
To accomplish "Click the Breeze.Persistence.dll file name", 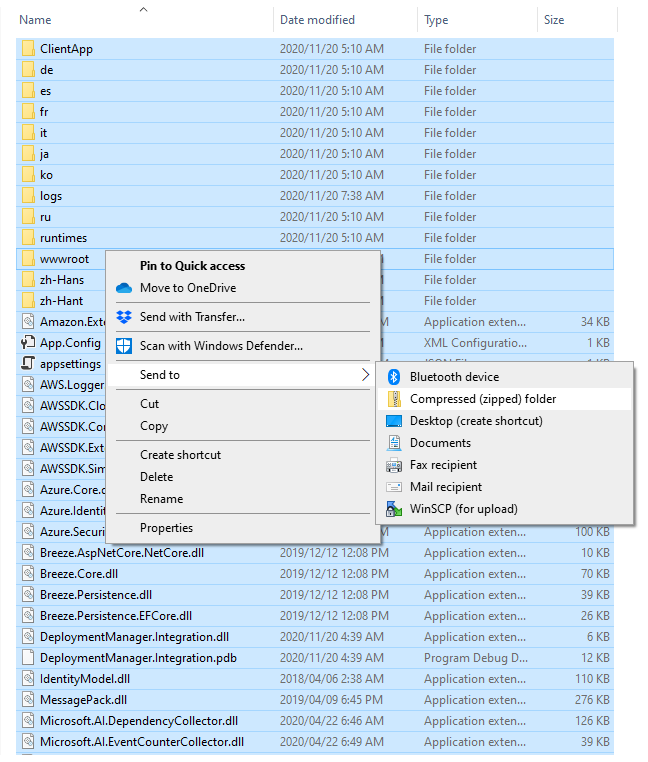I will point(96,595).
